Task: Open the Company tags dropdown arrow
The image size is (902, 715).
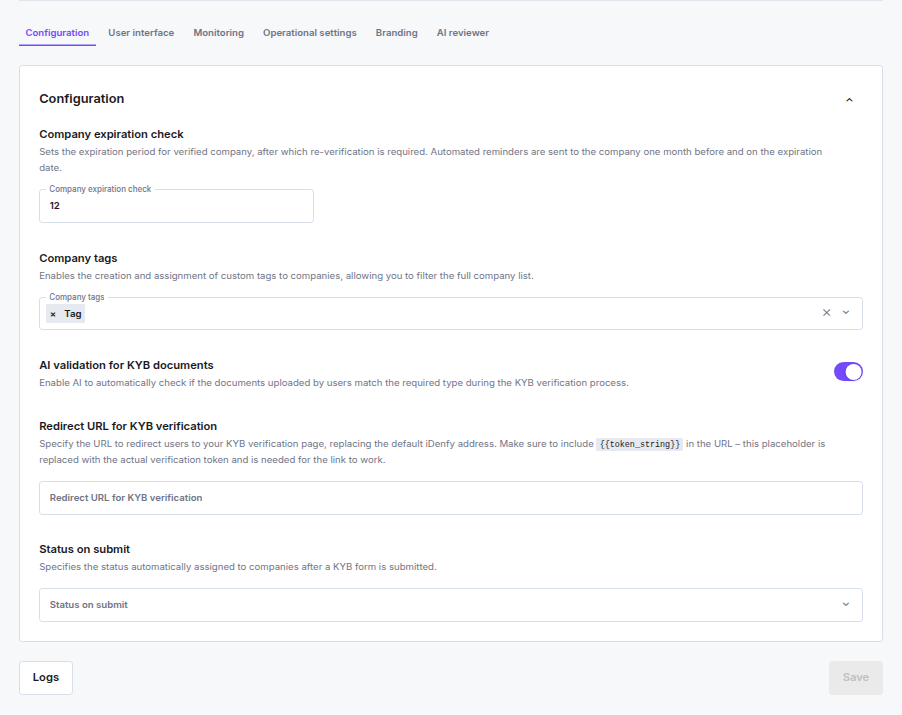Action: tap(846, 313)
